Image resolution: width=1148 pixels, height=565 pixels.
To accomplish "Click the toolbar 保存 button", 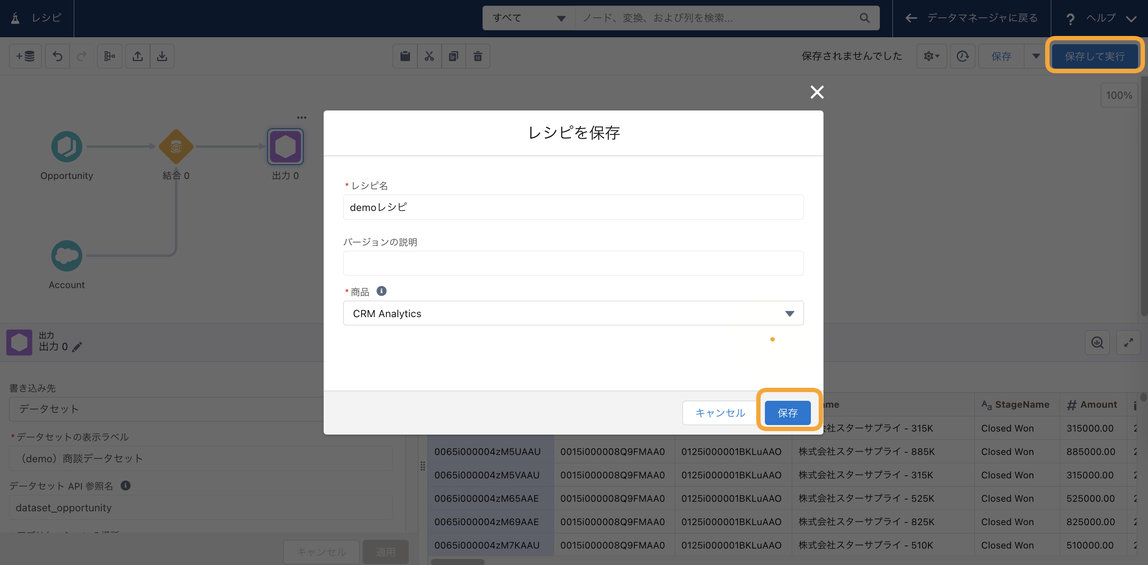I will point(1001,56).
